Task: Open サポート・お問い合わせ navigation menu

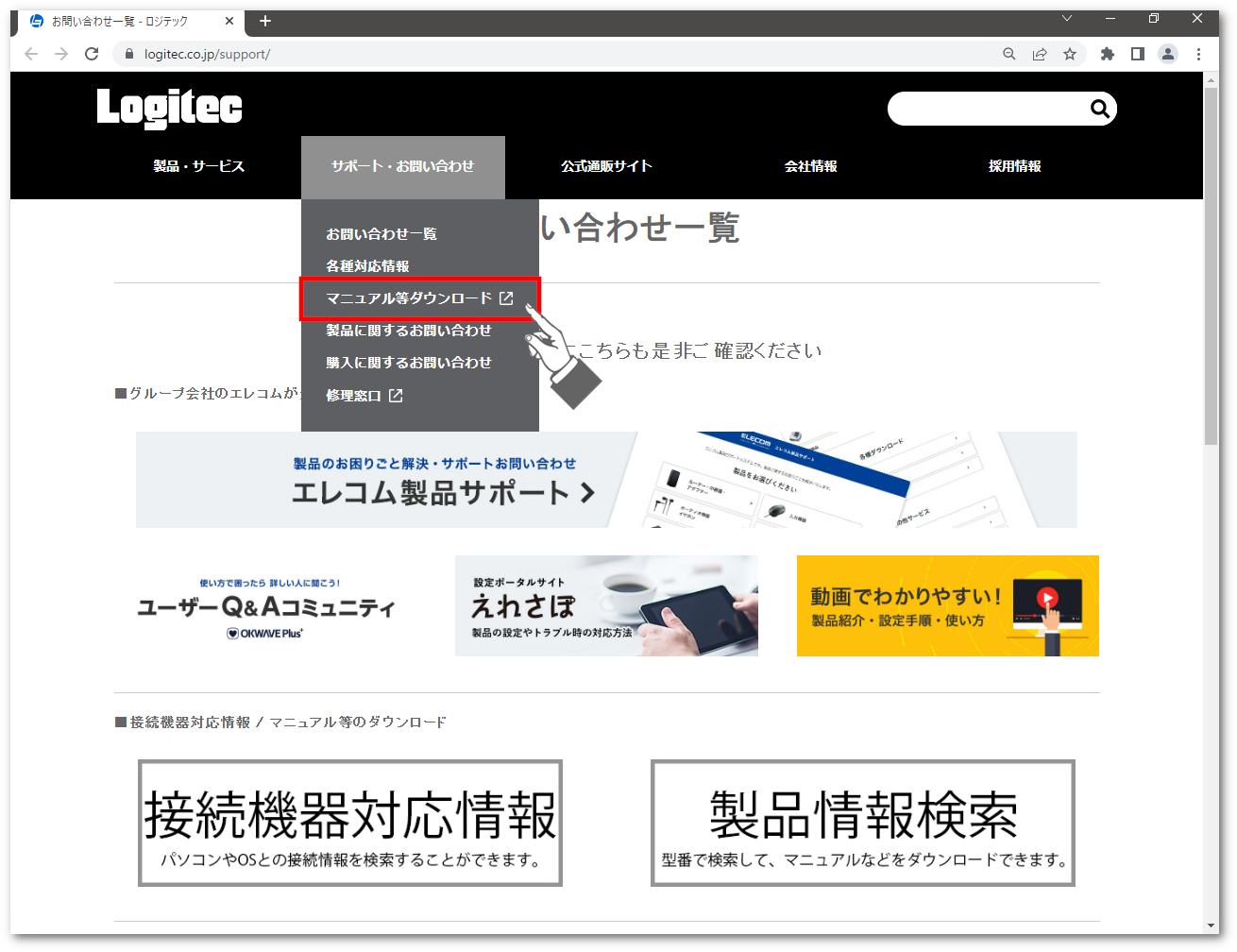Action: coord(403,167)
